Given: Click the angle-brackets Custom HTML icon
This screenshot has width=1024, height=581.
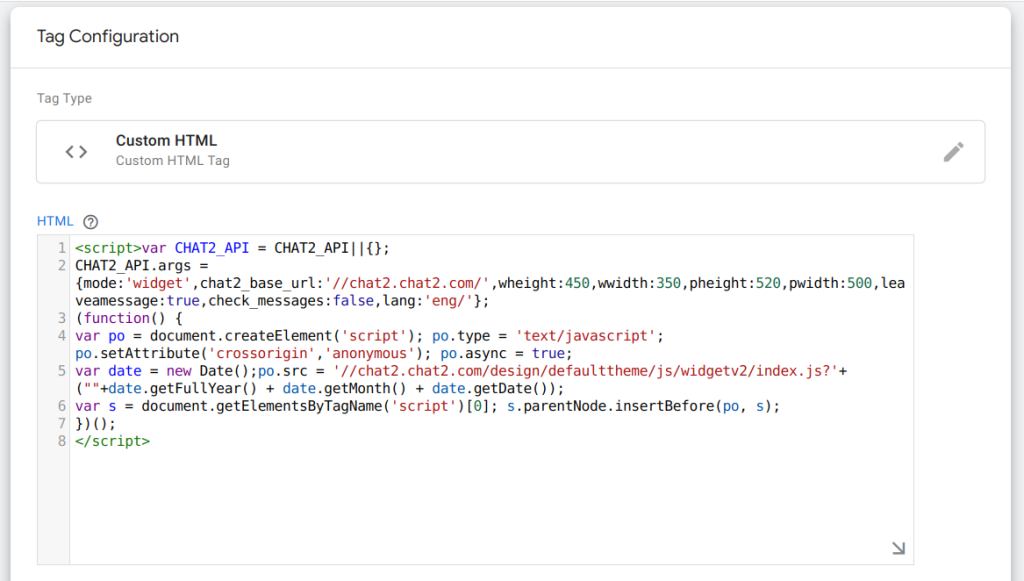Looking at the screenshot, I should (x=76, y=152).
